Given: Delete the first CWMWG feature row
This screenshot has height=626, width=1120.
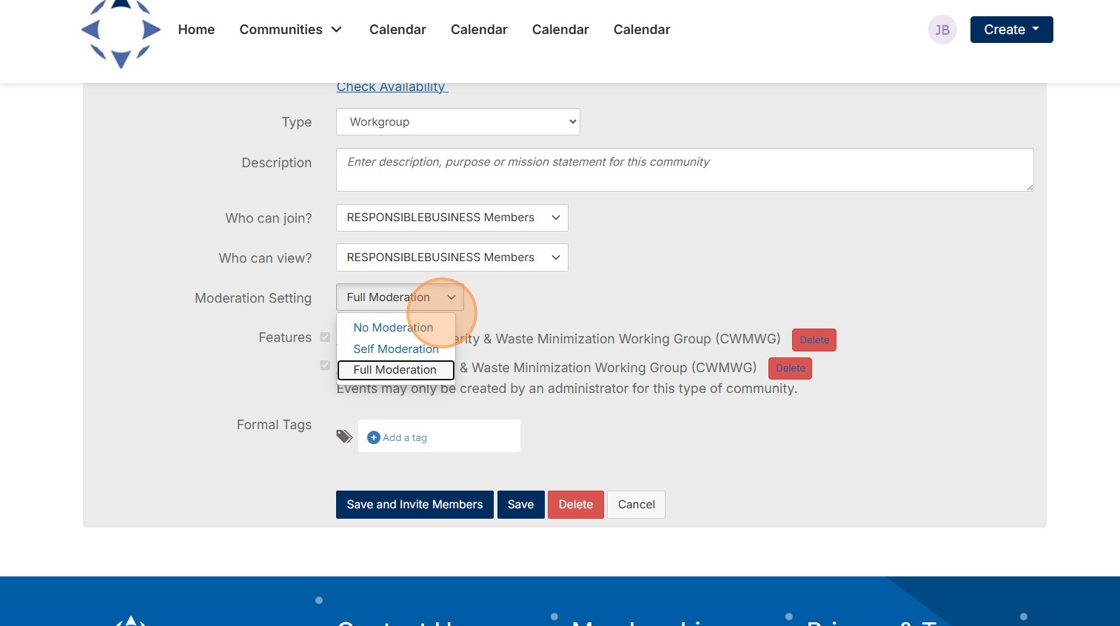Looking at the screenshot, I should 814,340.
